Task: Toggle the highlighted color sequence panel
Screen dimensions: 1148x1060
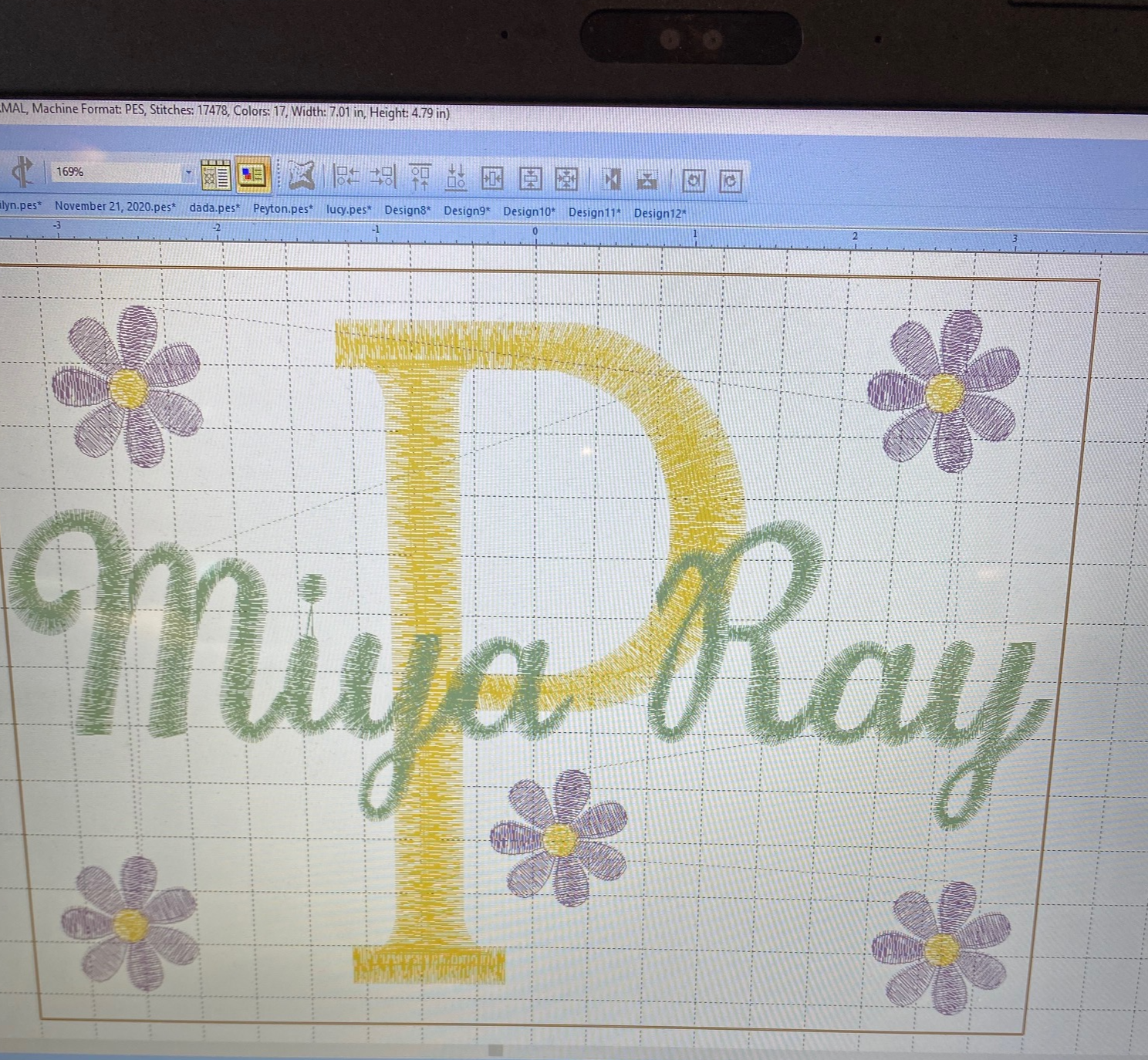Action: 252,176
